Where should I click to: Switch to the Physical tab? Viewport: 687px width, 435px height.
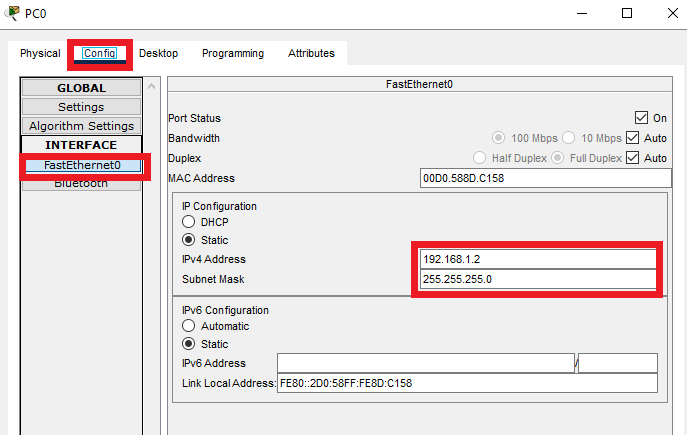coord(40,53)
